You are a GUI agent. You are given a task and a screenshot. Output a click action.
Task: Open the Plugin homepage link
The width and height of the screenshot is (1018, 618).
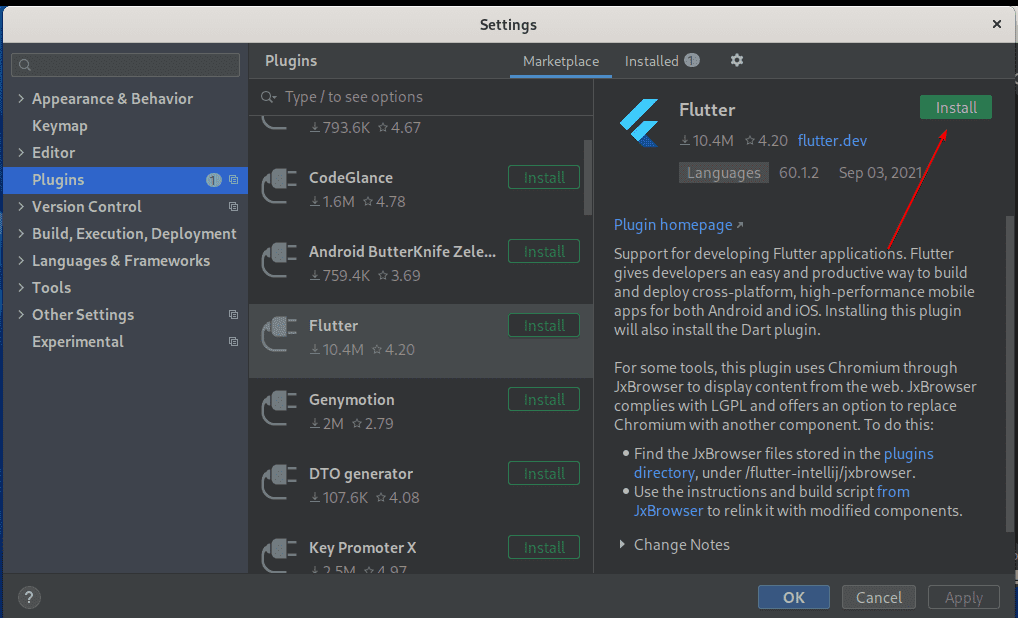tap(673, 225)
